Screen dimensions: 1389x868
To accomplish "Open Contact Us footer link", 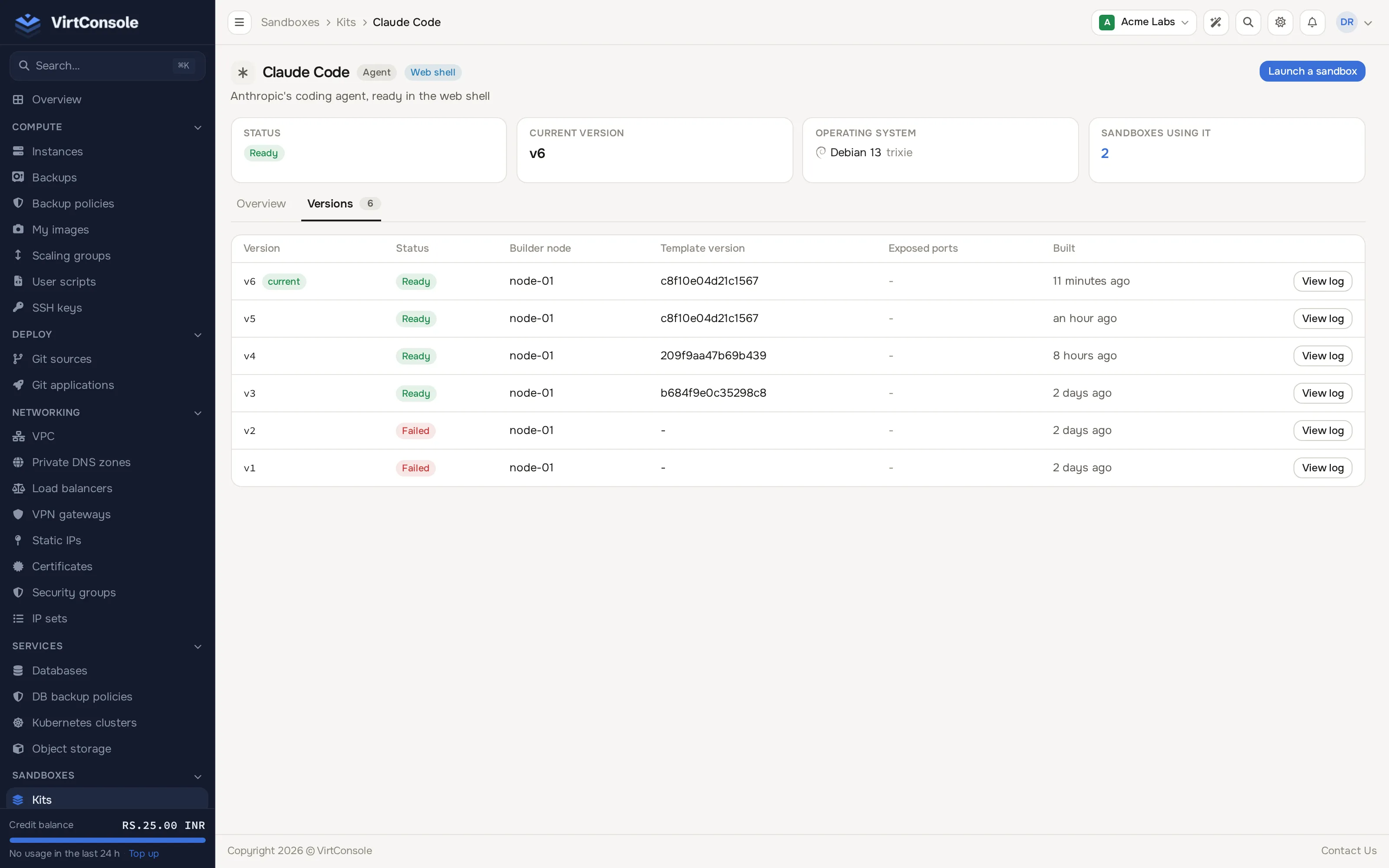I will pos(1349,851).
